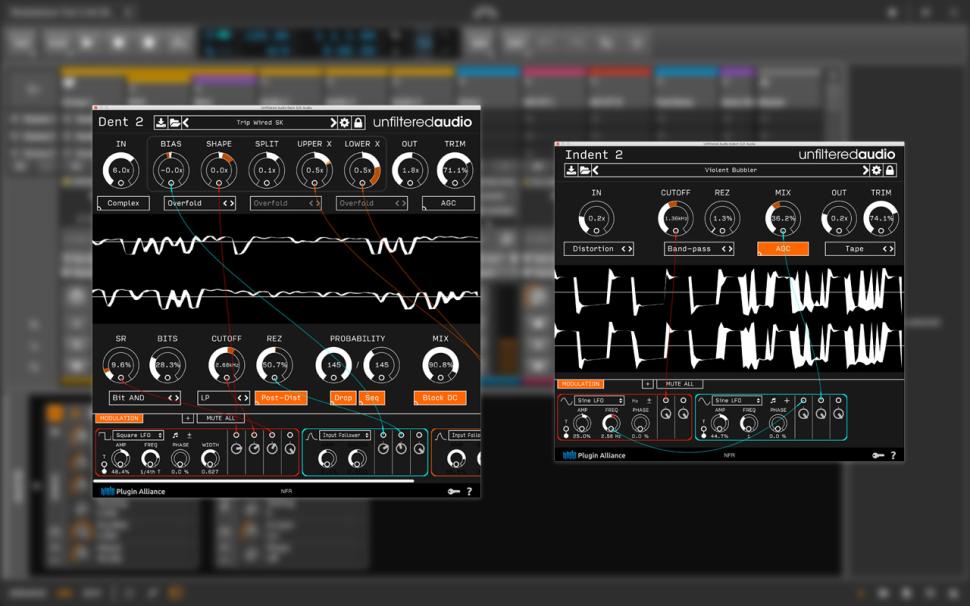Screen dimensions: 970x606
Task: Expand the Square LFO modulator type dropdown
Action: tap(138, 436)
